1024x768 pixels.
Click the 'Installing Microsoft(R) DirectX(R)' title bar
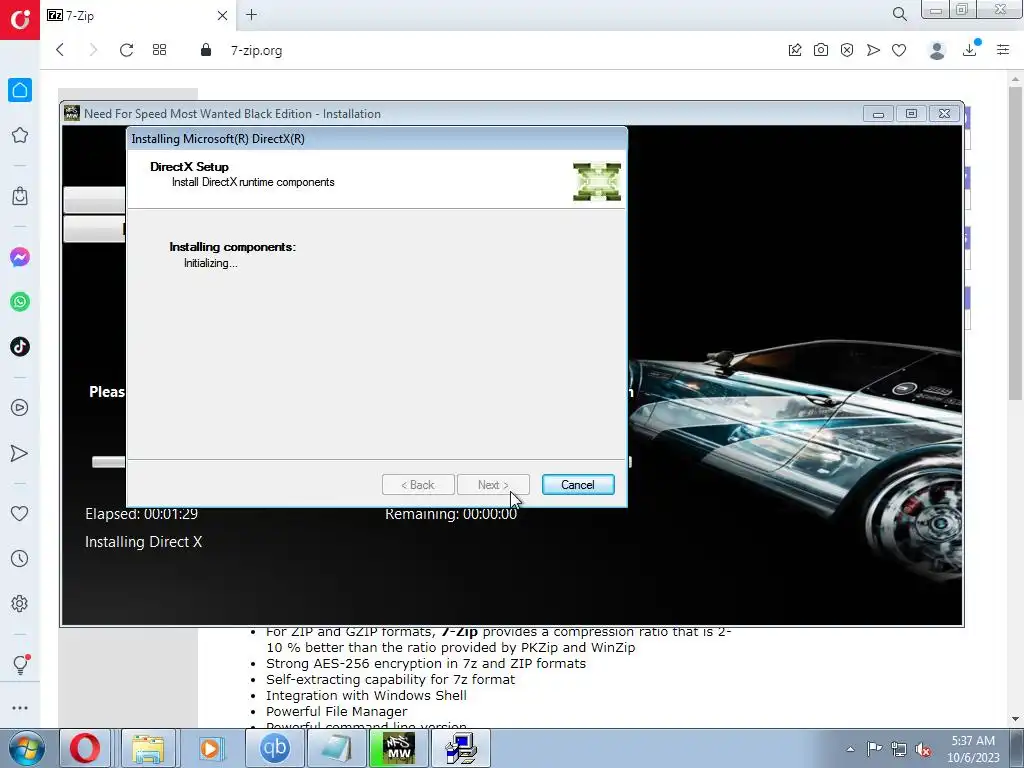(376, 138)
